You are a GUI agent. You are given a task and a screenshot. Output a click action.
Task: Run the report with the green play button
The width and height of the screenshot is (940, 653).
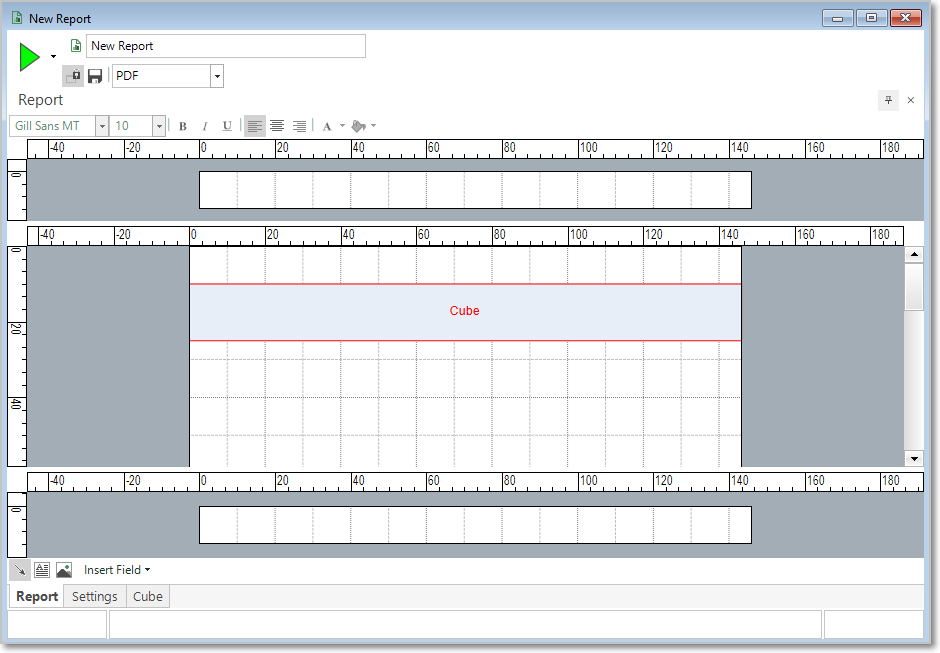(x=29, y=57)
